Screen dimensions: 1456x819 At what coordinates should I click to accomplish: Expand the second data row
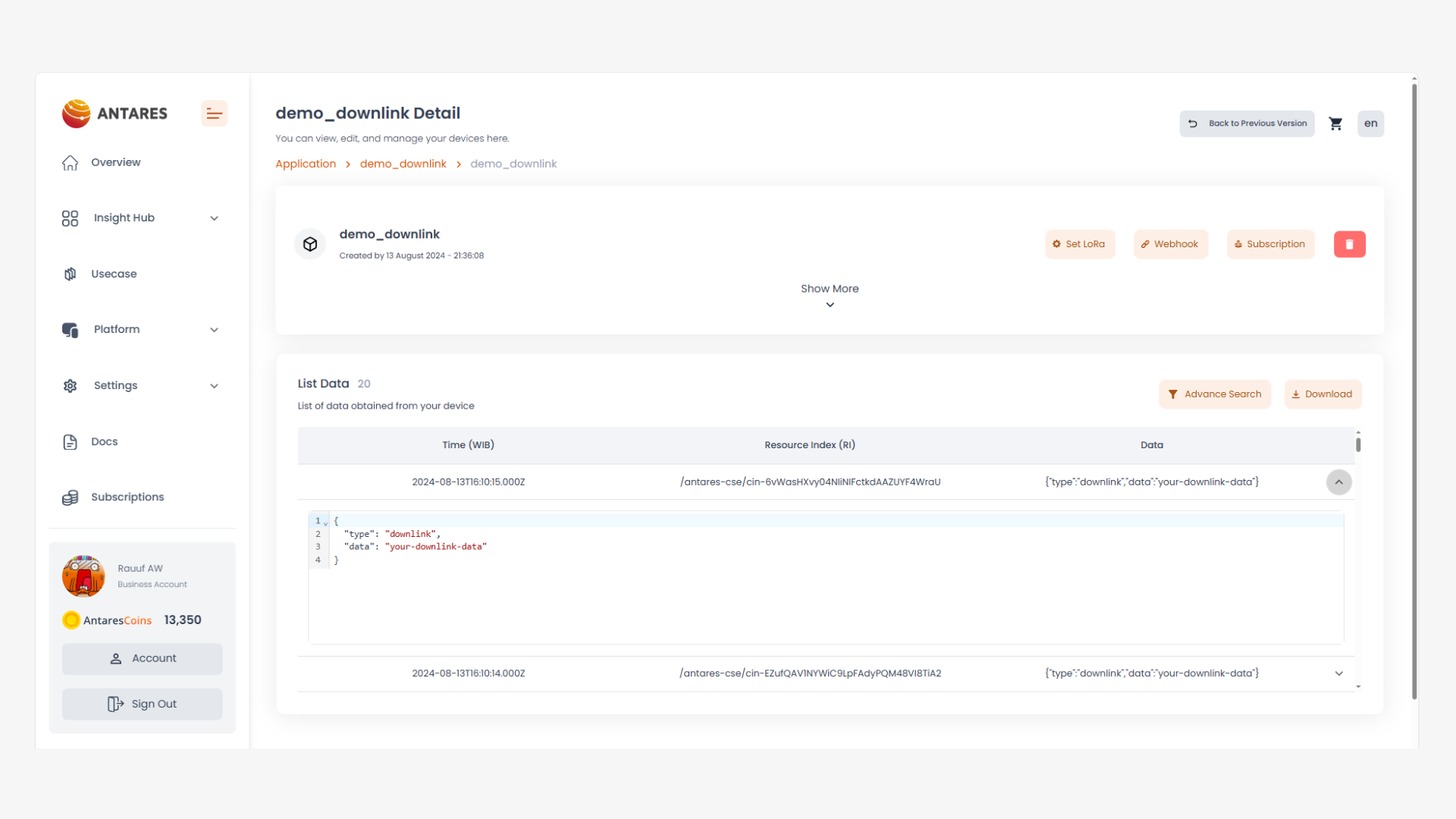[x=1338, y=673]
